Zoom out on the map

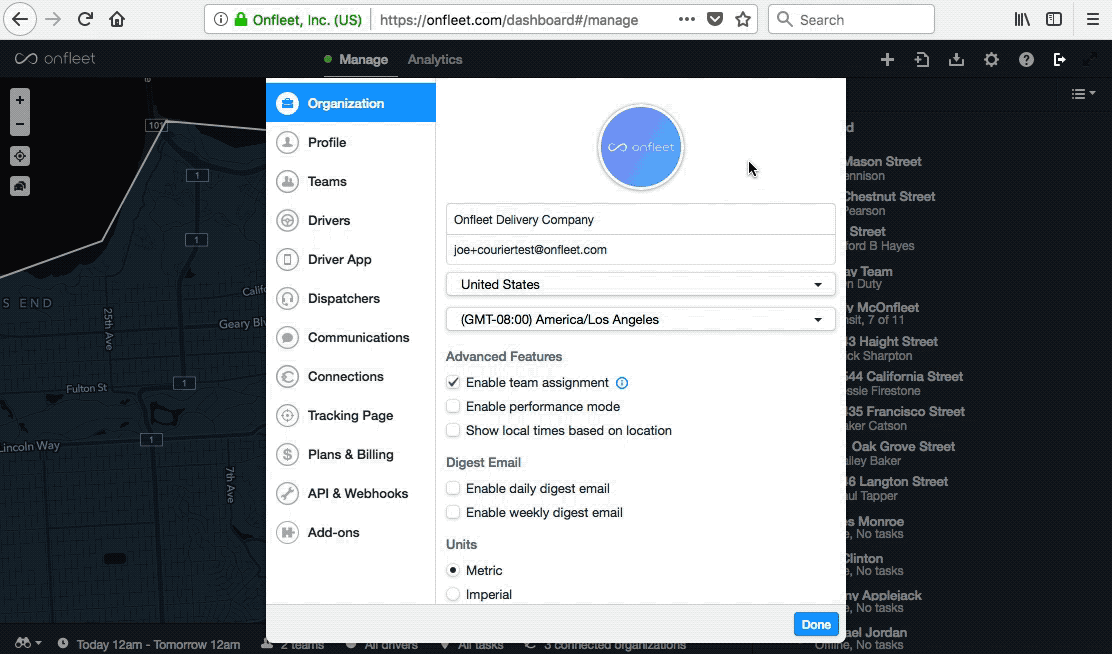tap(20, 124)
